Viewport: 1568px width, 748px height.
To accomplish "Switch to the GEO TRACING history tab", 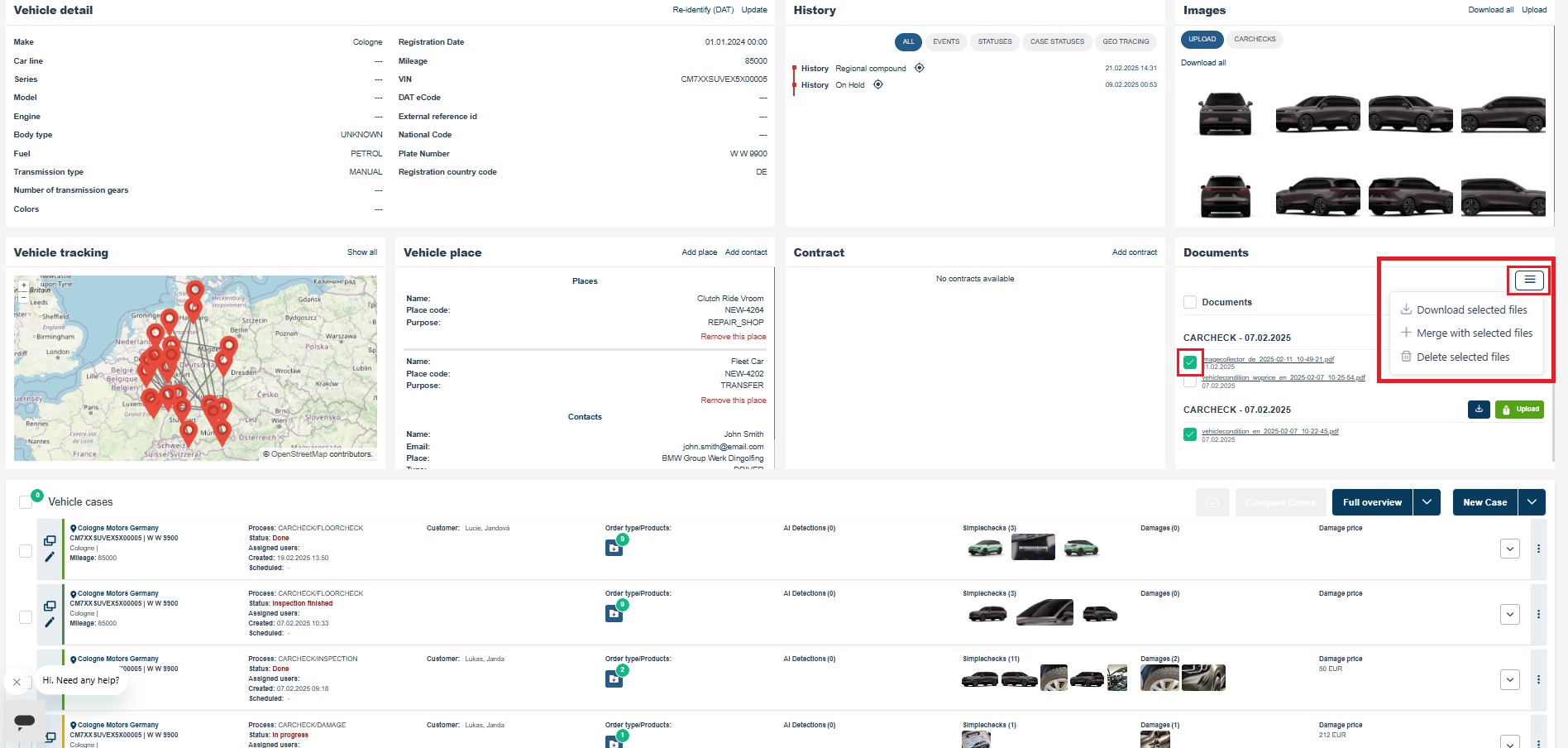I will (1125, 41).
